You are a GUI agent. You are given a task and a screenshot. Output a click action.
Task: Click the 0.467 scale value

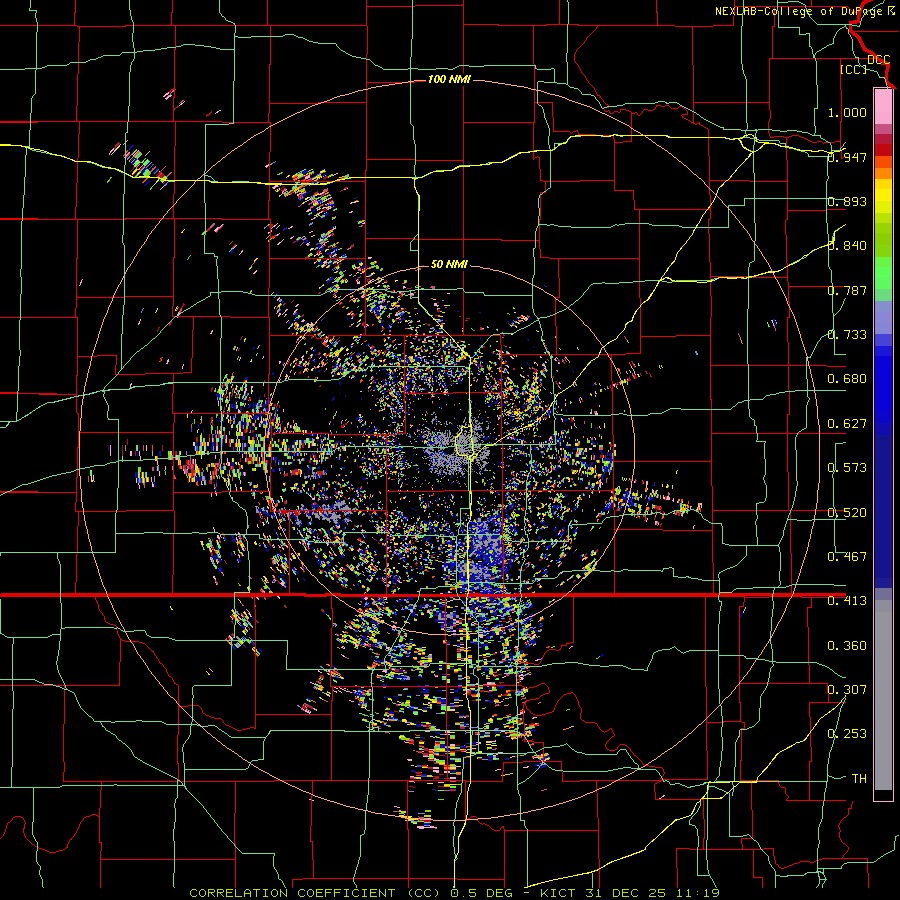tap(847, 557)
